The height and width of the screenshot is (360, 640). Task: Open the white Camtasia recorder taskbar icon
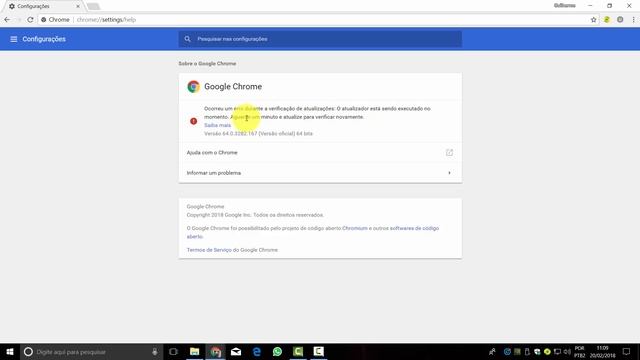(x=318, y=352)
